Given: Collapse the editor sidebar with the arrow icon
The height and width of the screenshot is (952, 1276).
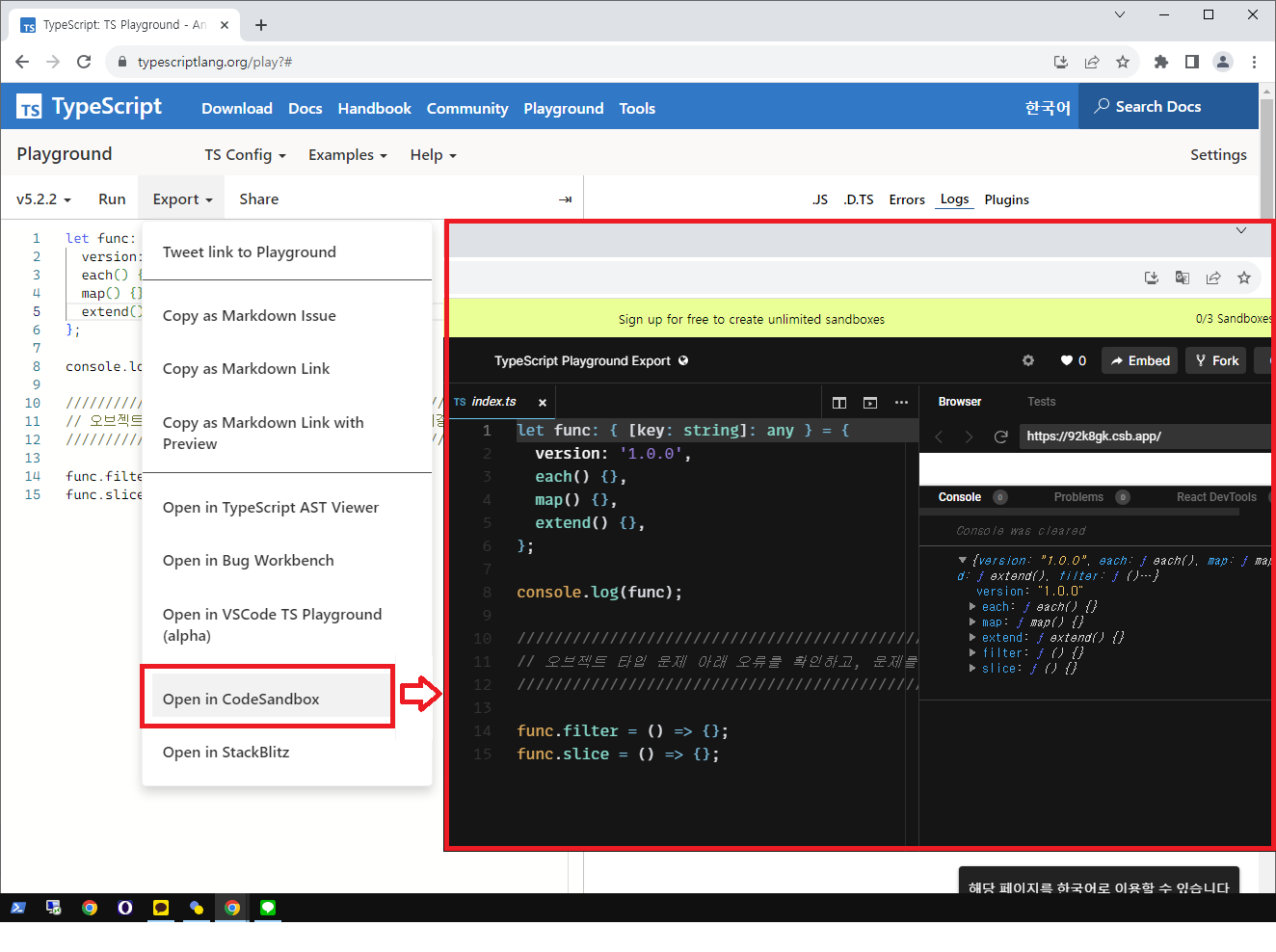Looking at the screenshot, I should coord(566,199).
